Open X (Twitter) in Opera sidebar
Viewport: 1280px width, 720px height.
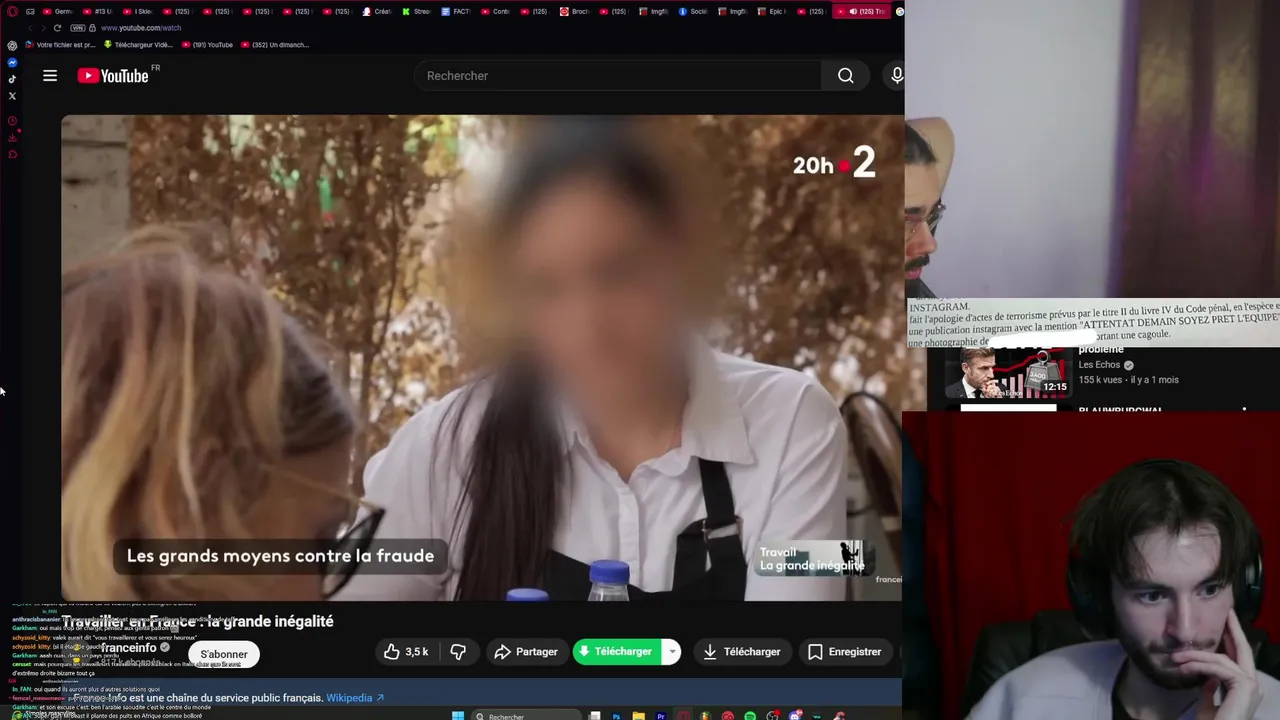(12, 96)
